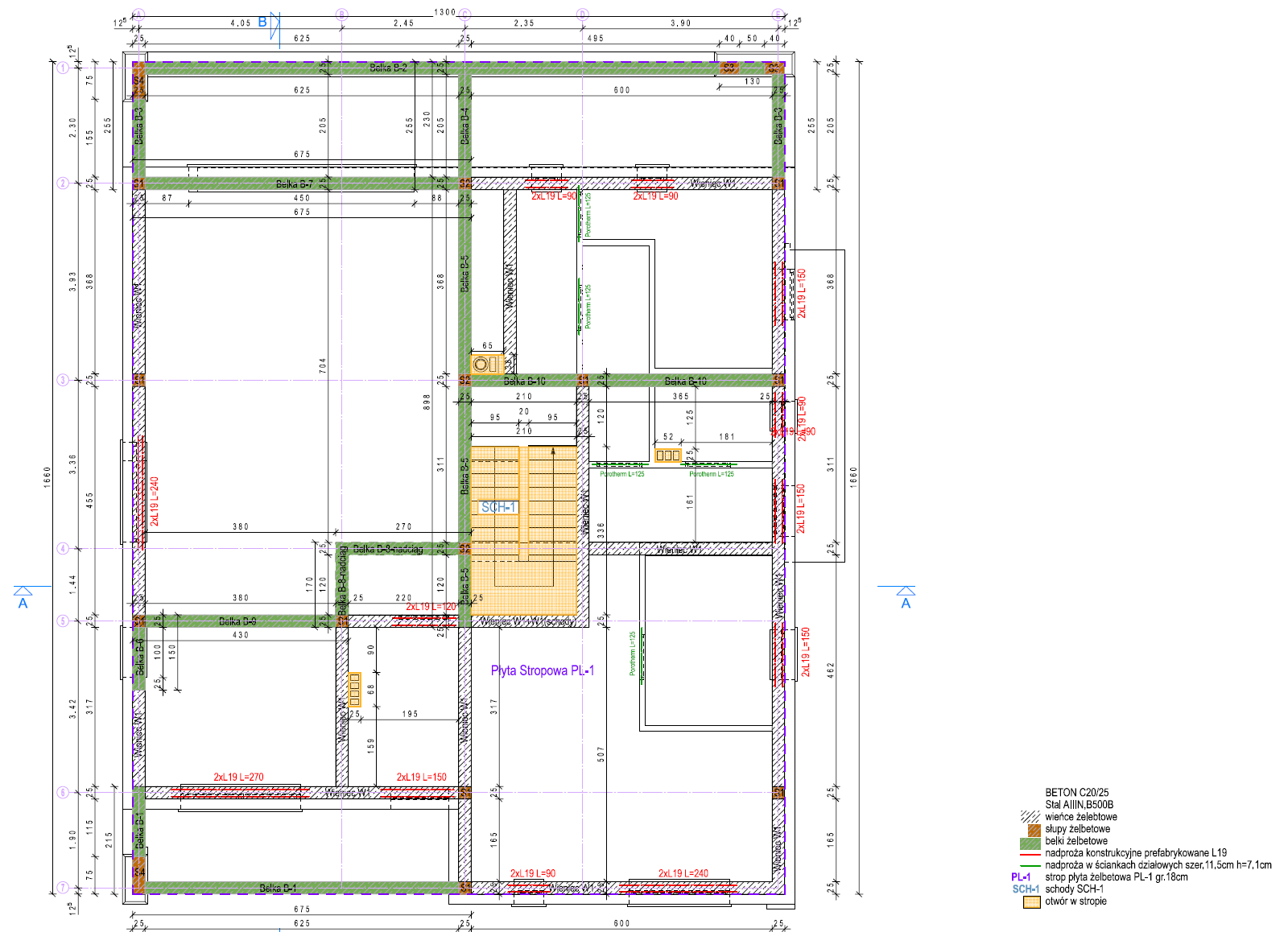Select the 2xL19 L=270 lintel label
Screen dimensions: 1288x932
(x=238, y=777)
